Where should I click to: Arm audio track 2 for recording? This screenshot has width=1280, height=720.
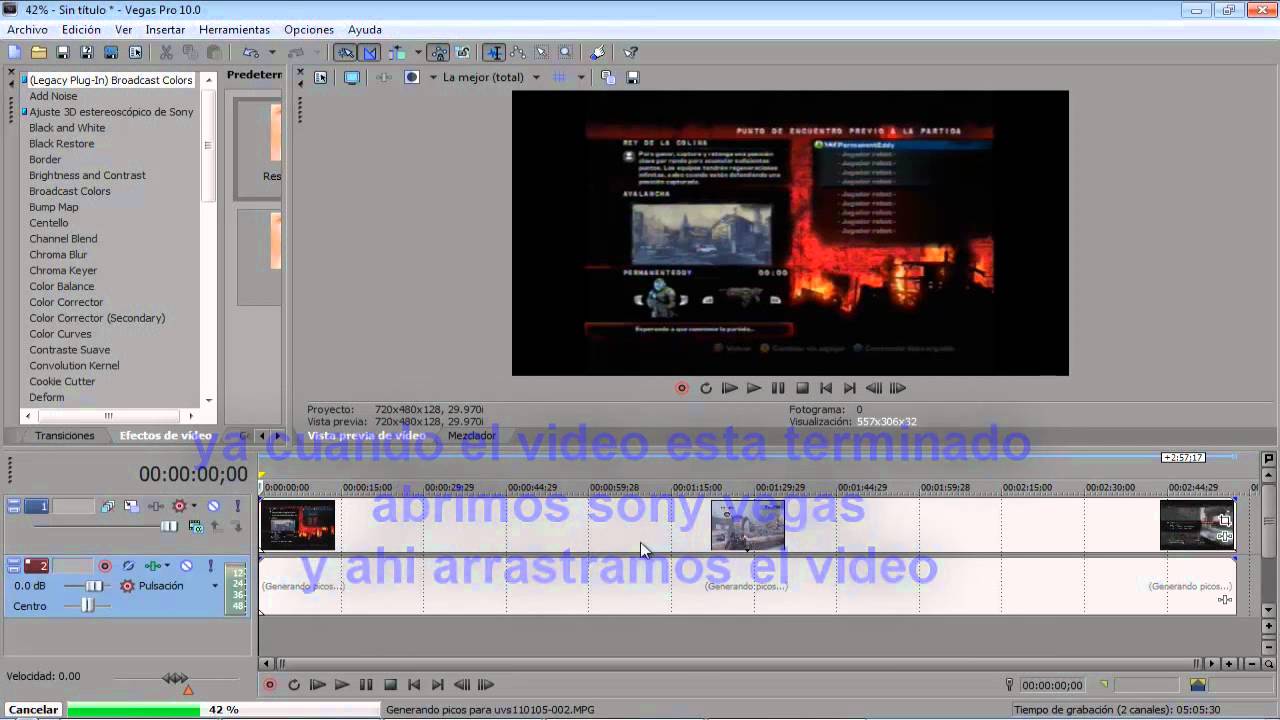click(x=104, y=566)
